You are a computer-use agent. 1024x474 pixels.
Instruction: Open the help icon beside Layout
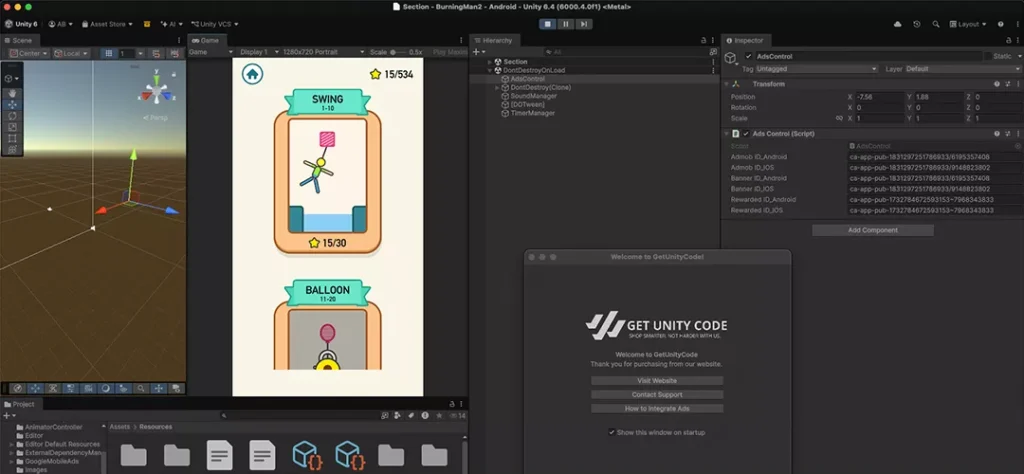coord(1000,24)
